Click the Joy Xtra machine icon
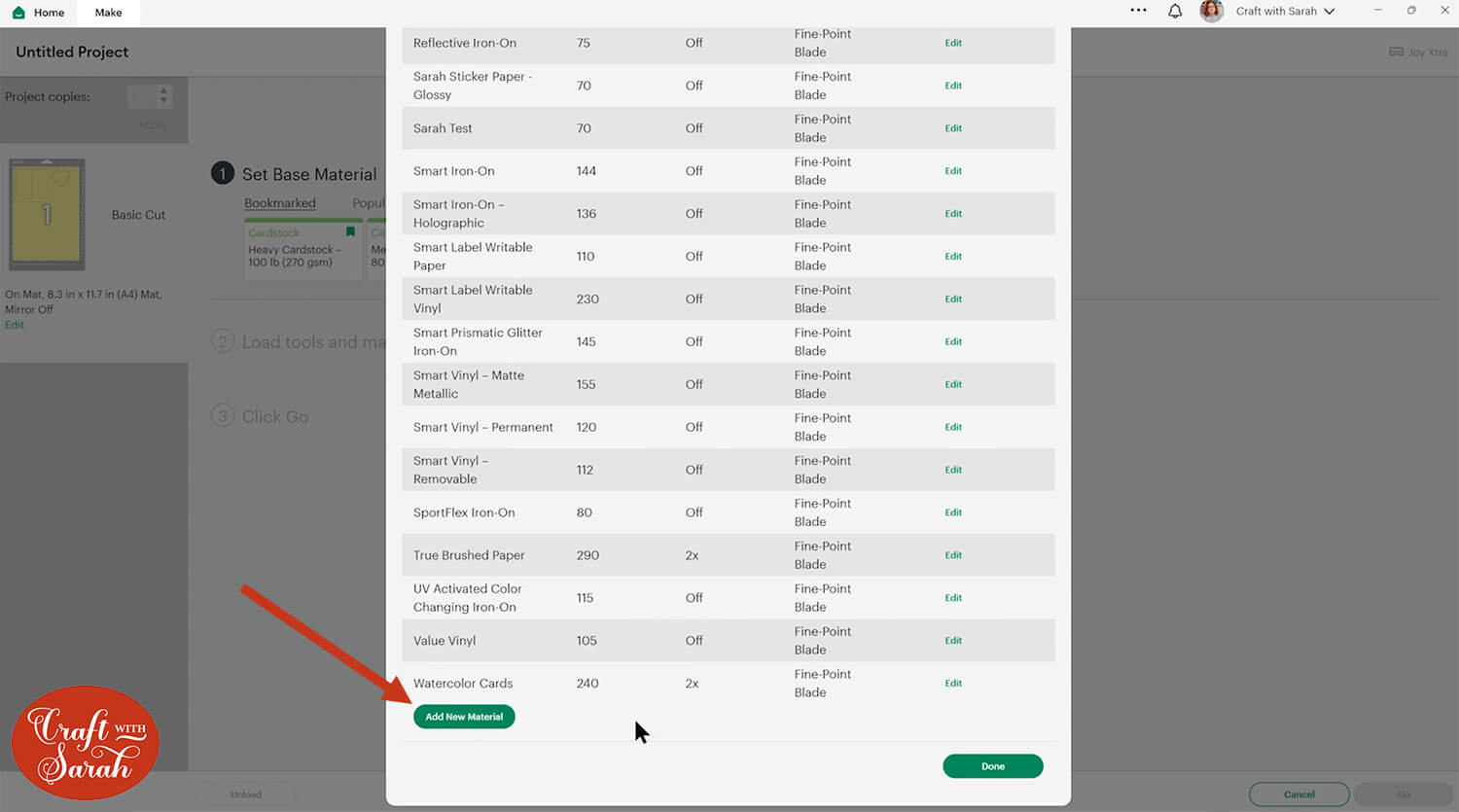Viewport: 1459px width, 812px height. click(x=1396, y=53)
